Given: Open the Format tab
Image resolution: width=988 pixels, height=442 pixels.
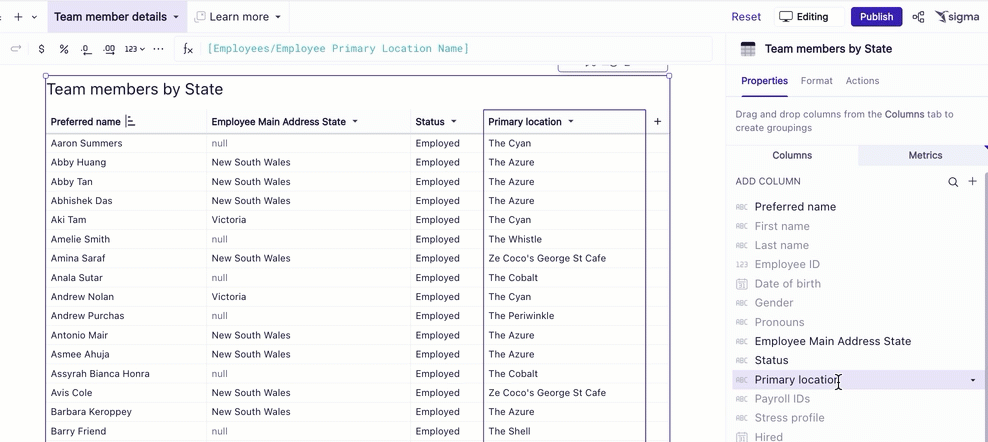Looking at the screenshot, I should pyautogui.click(x=817, y=81).
